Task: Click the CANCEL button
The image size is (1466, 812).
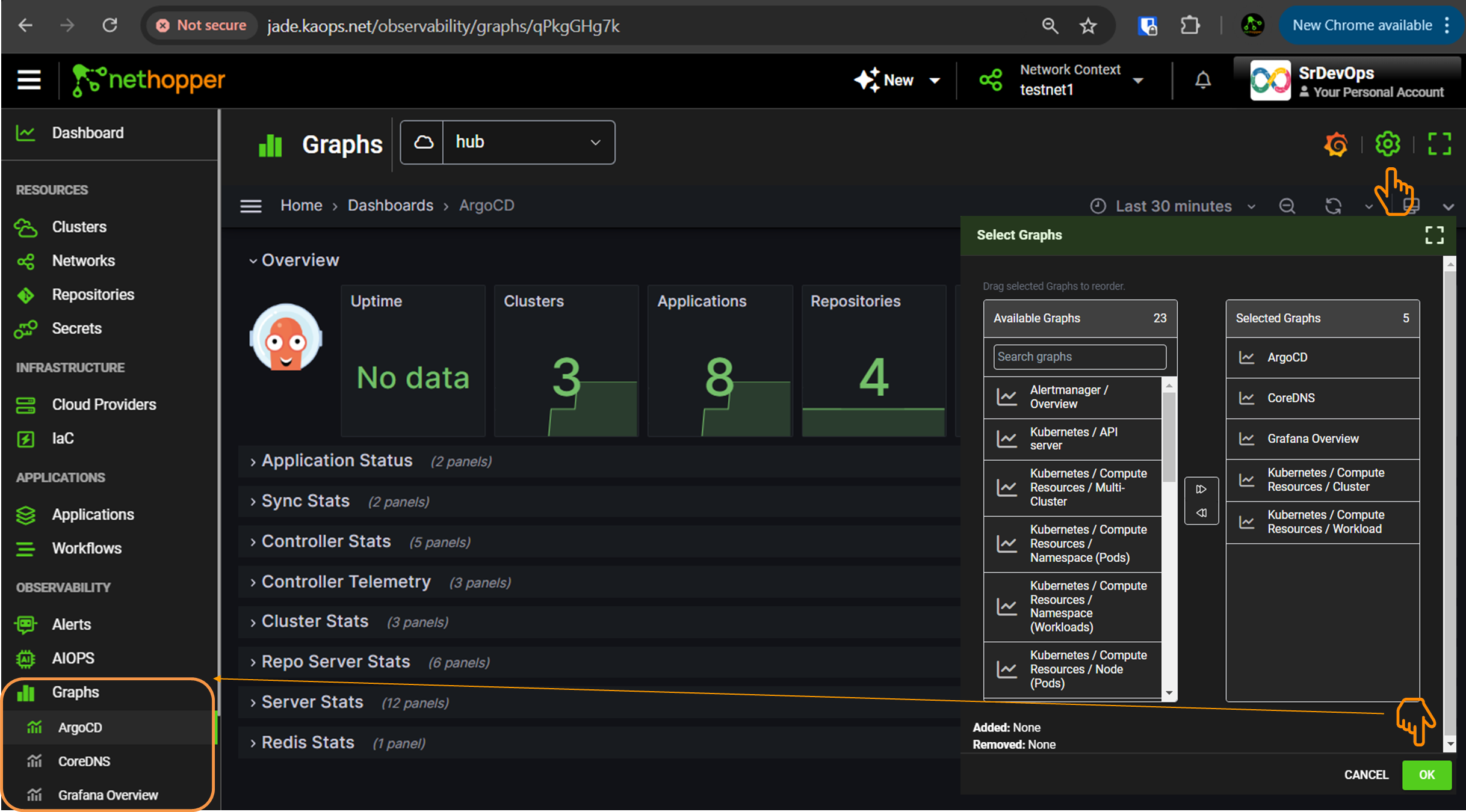Action: (x=1366, y=775)
